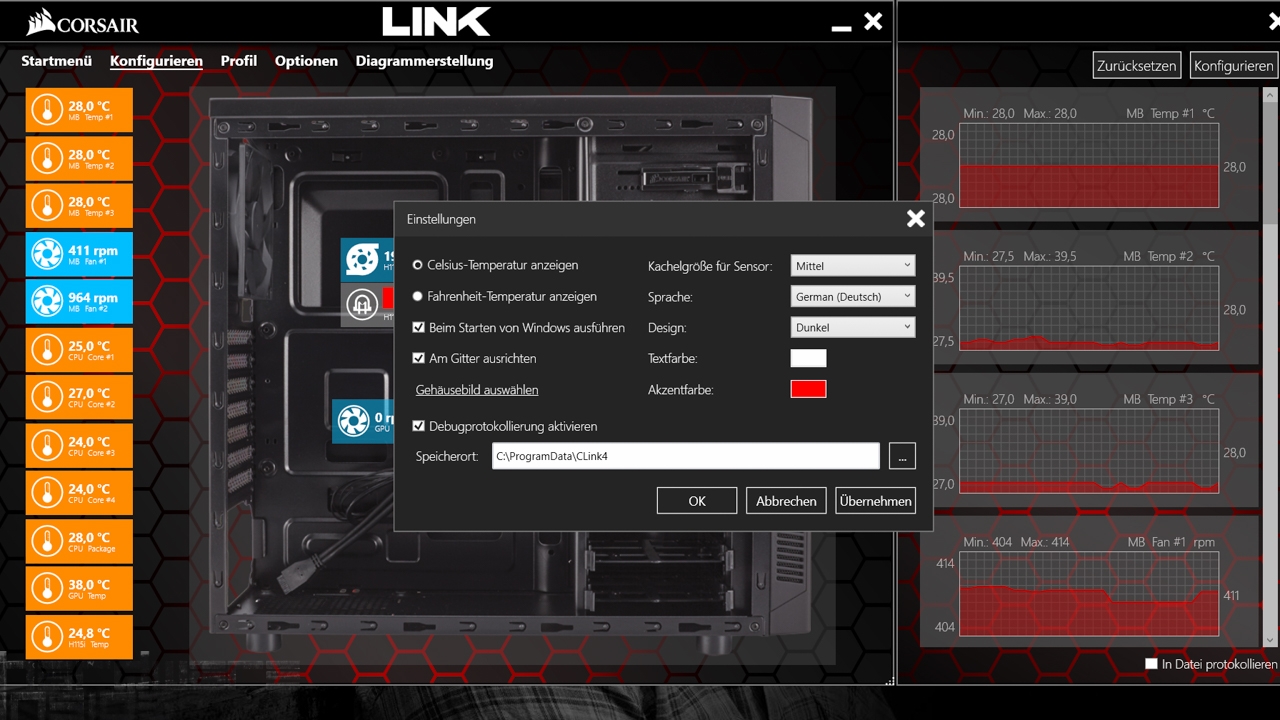Select the CPU Core #4 temperature tile
The image size is (1280, 720).
click(x=79, y=493)
